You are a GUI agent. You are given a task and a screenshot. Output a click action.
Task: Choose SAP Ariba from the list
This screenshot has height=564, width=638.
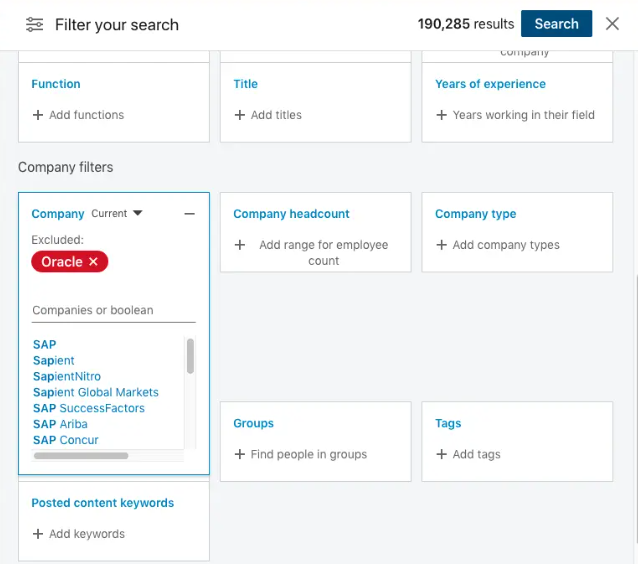tap(60, 424)
